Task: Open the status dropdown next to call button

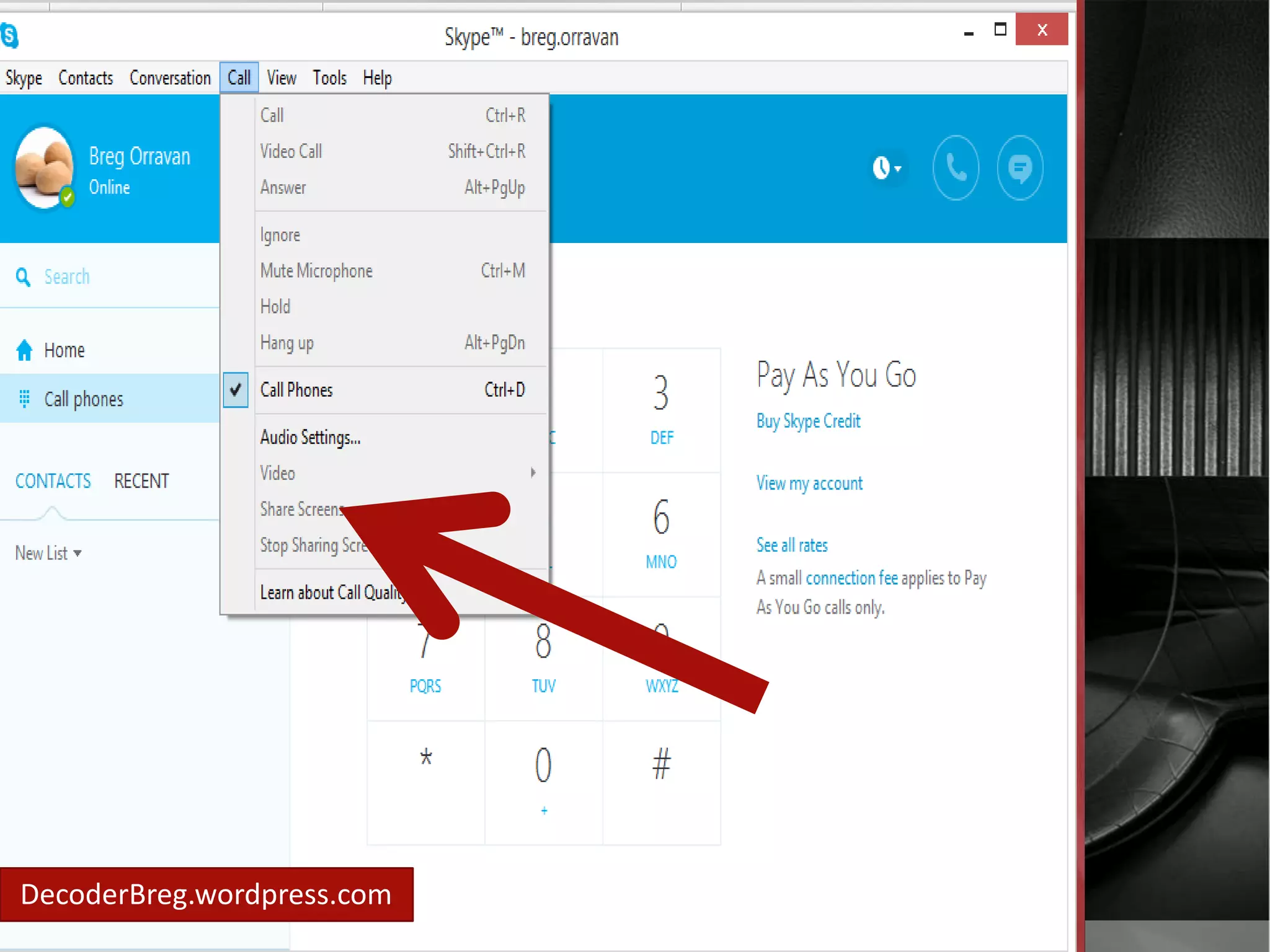Action: [x=887, y=167]
